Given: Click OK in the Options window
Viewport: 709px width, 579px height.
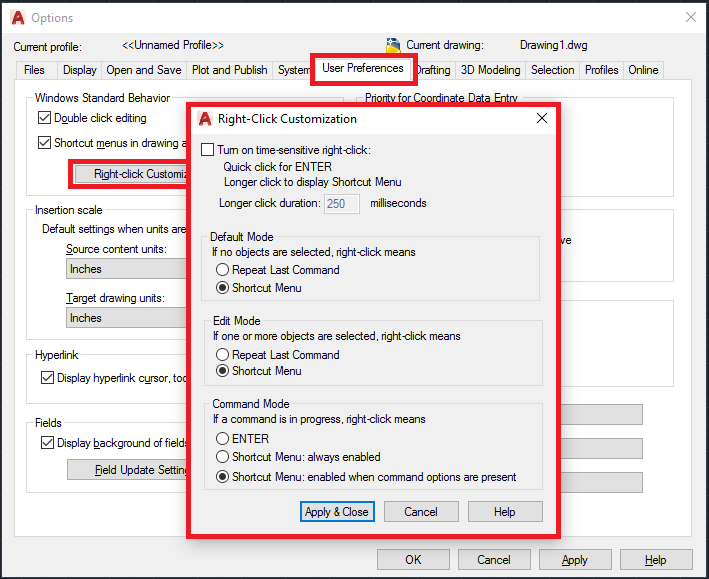Looking at the screenshot, I should coord(413,560).
